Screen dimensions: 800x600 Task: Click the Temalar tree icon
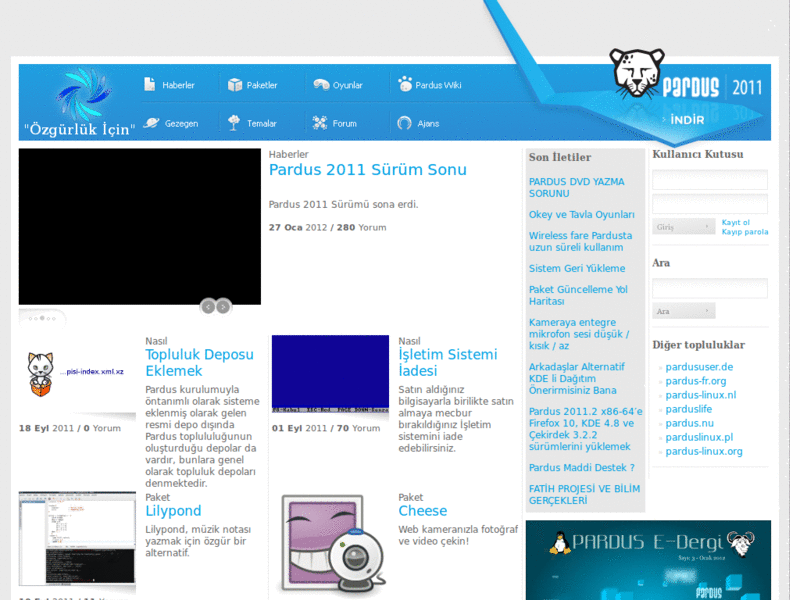click(234, 123)
